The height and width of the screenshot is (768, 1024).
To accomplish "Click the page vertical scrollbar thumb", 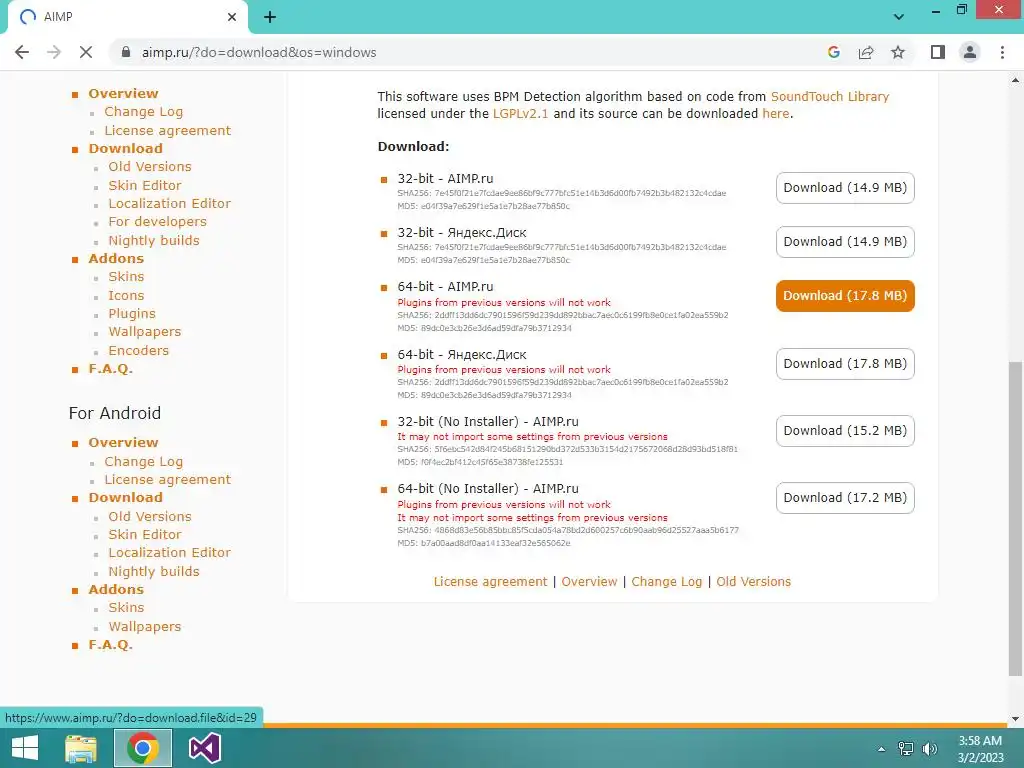I will click(x=1015, y=519).
